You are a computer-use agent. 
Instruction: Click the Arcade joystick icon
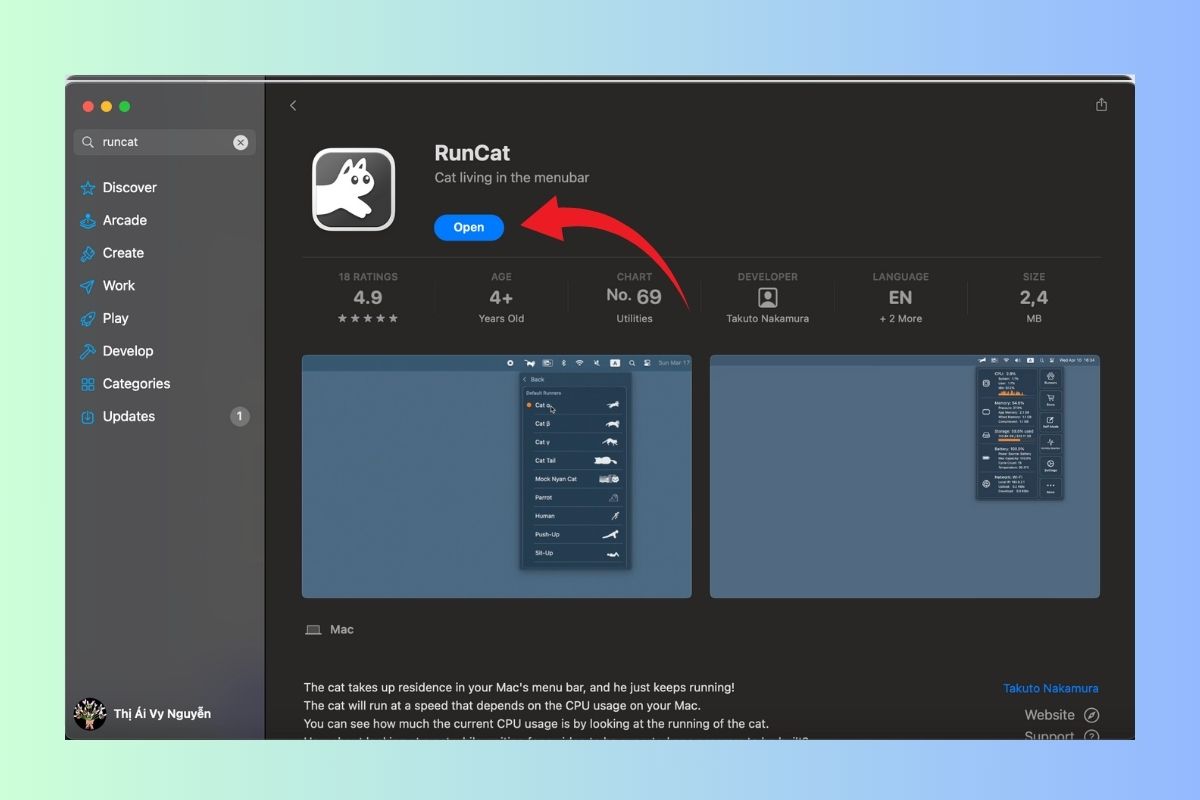[x=87, y=221]
